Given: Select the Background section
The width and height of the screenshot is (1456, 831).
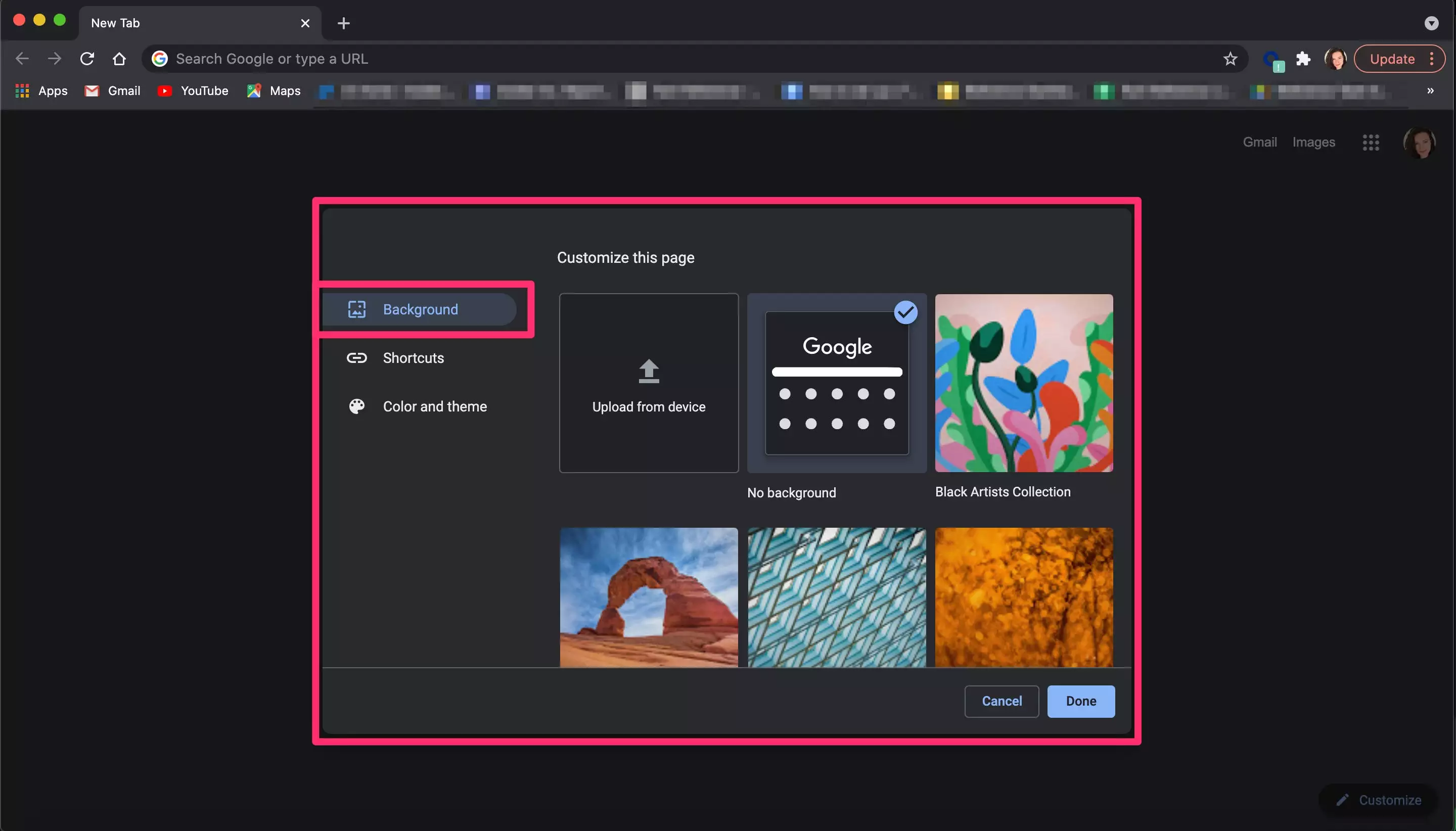Looking at the screenshot, I should tap(420, 309).
